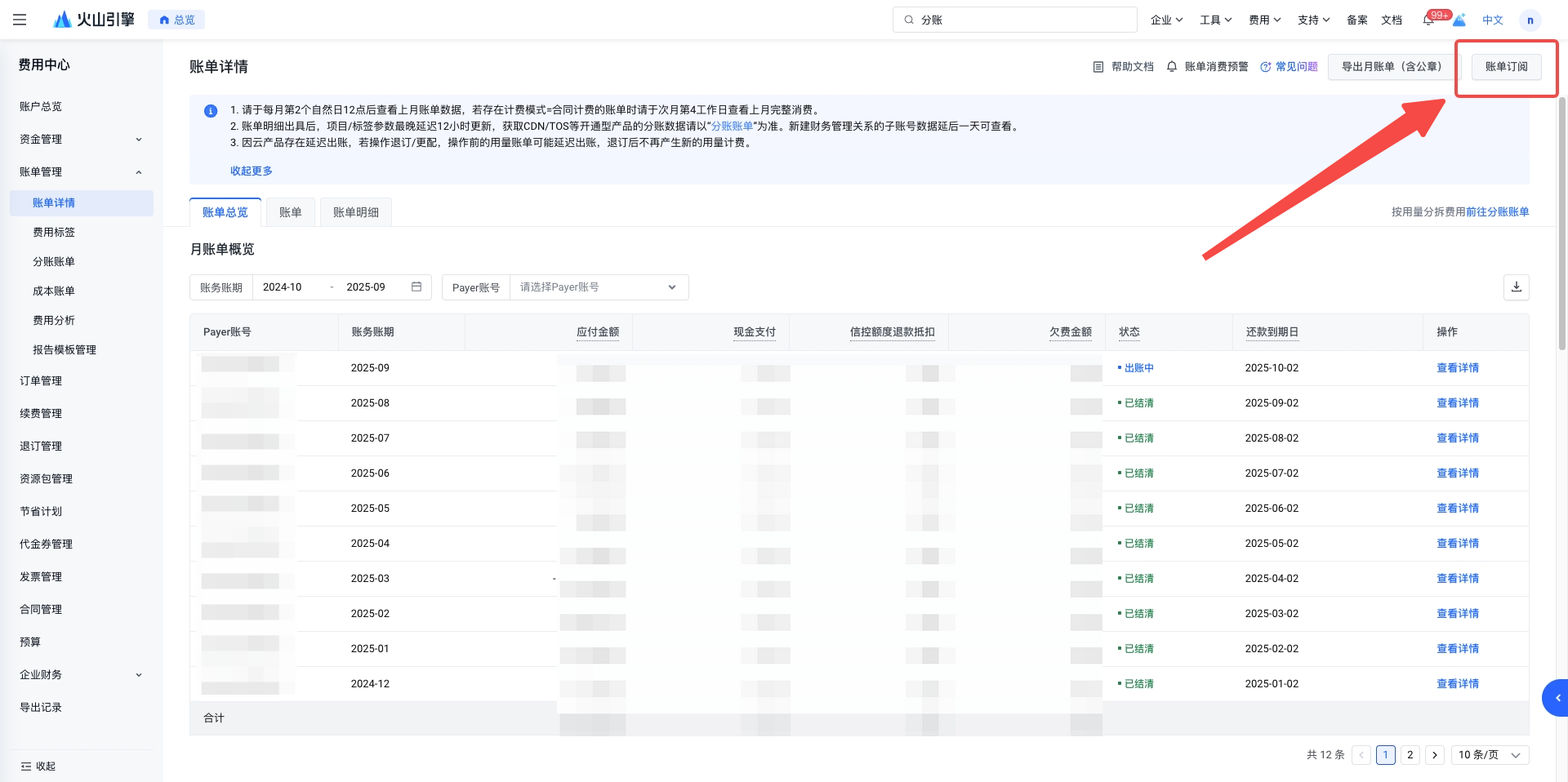The height and width of the screenshot is (782, 1568).
Task: Open the 费用 top menu
Action: [x=1264, y=20]
